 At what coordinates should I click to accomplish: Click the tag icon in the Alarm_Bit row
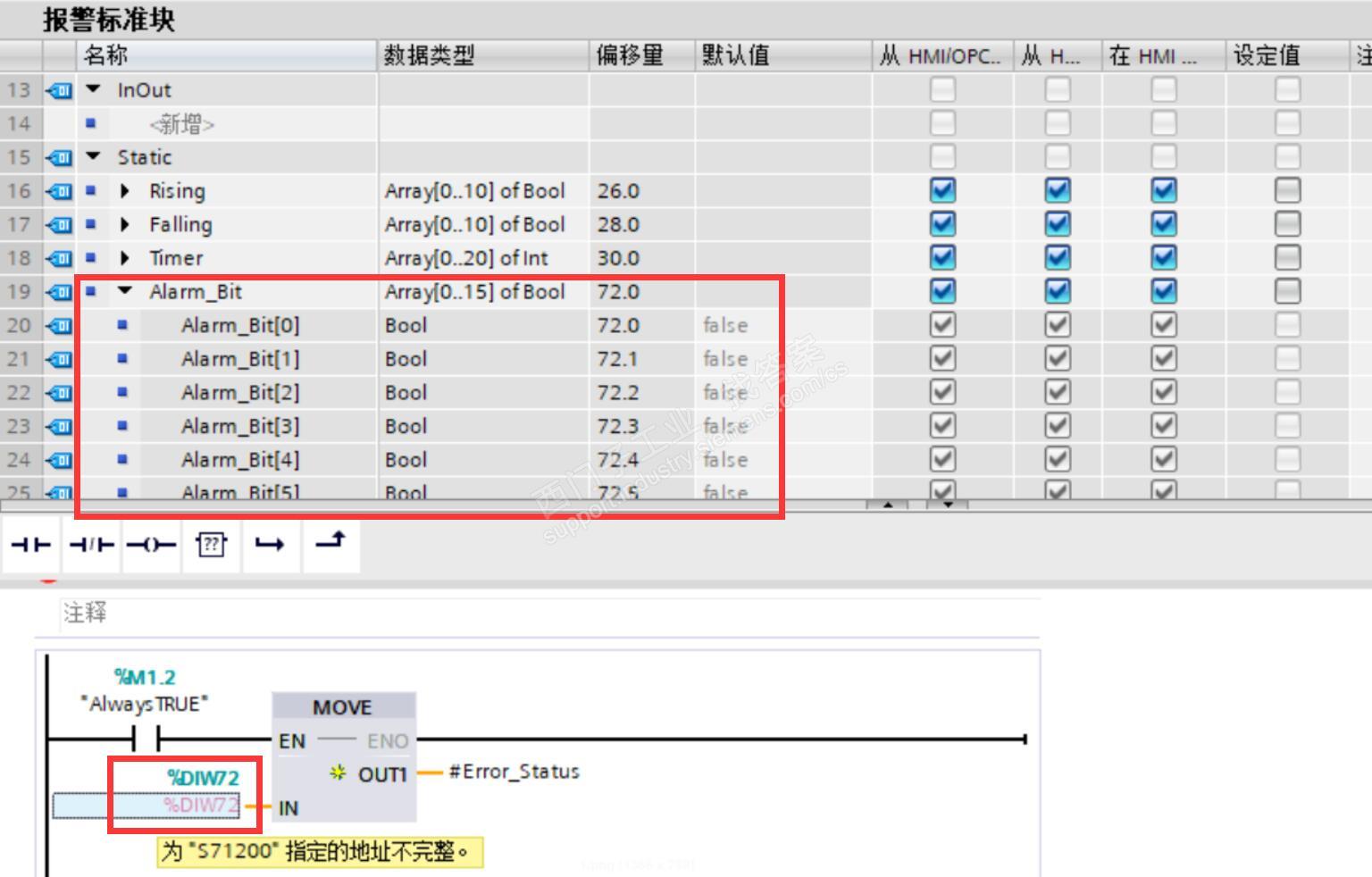click(59, 292)
